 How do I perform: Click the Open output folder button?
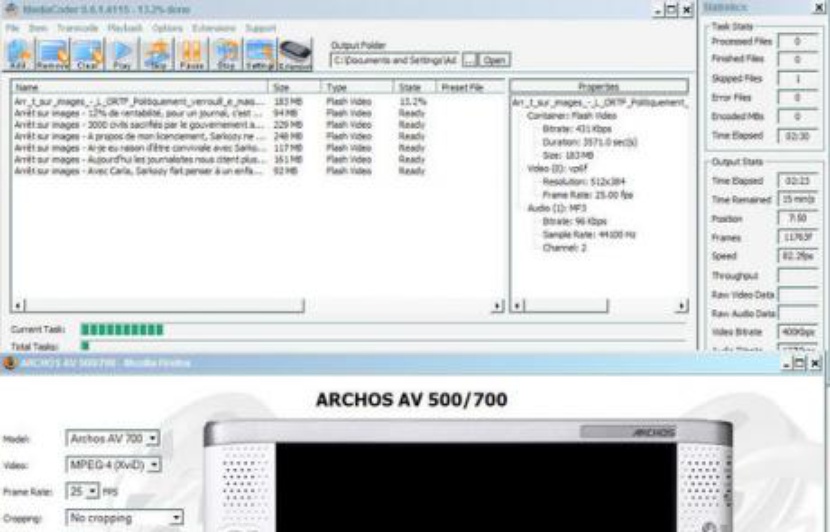pos(494,60)
